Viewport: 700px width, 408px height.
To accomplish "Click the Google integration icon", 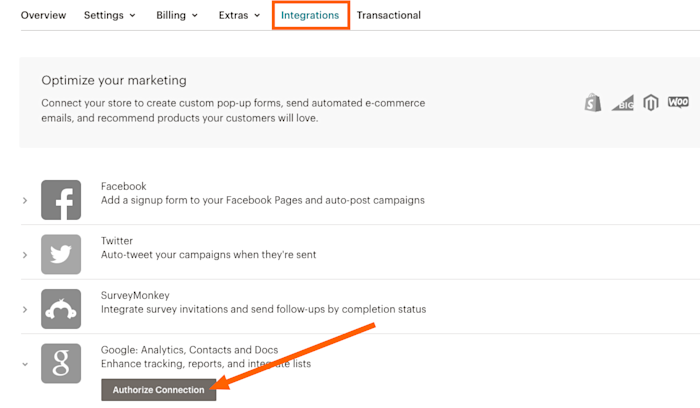I will (61, 363).
